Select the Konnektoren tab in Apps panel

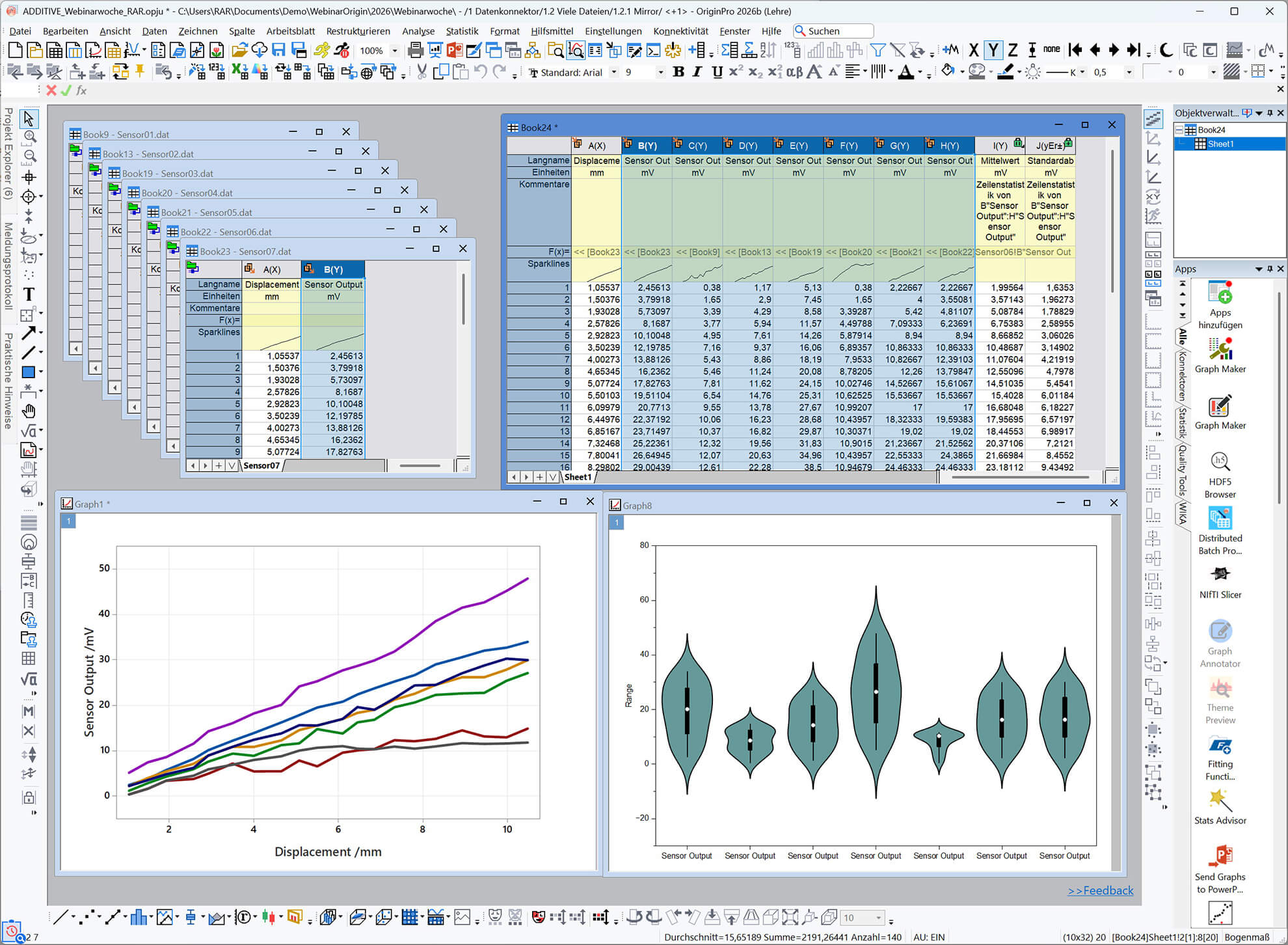(x=1183, y=377)
